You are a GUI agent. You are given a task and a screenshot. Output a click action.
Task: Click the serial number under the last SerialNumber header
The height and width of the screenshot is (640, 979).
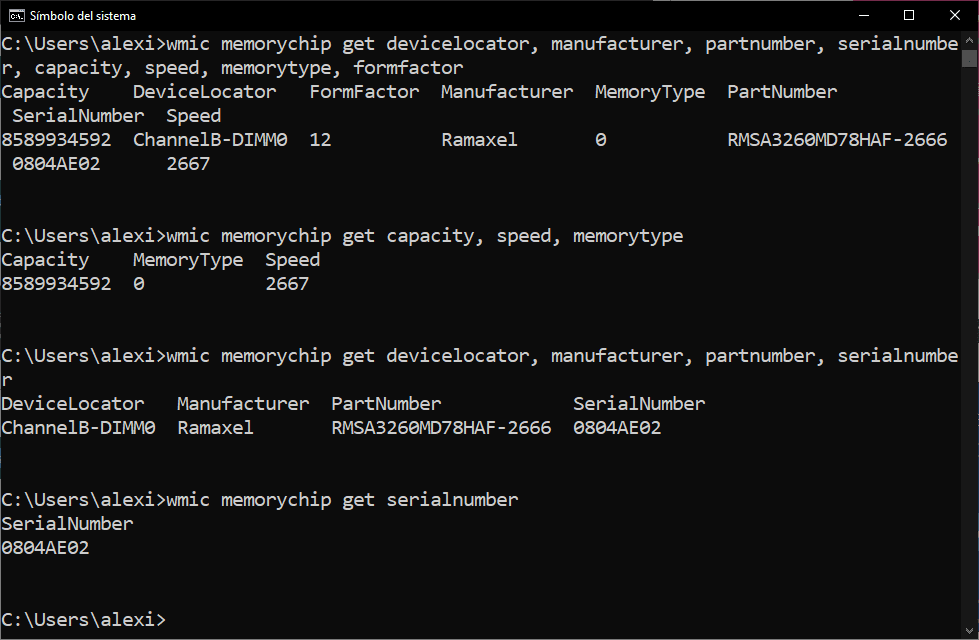tap(45, 548)
